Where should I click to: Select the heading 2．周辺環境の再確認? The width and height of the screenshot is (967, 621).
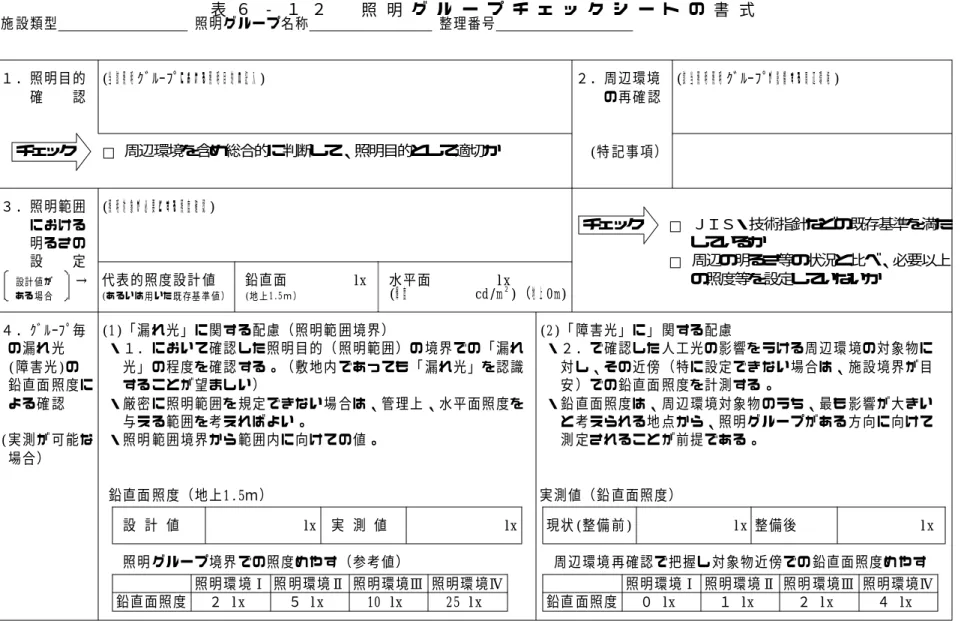[619, 88]
